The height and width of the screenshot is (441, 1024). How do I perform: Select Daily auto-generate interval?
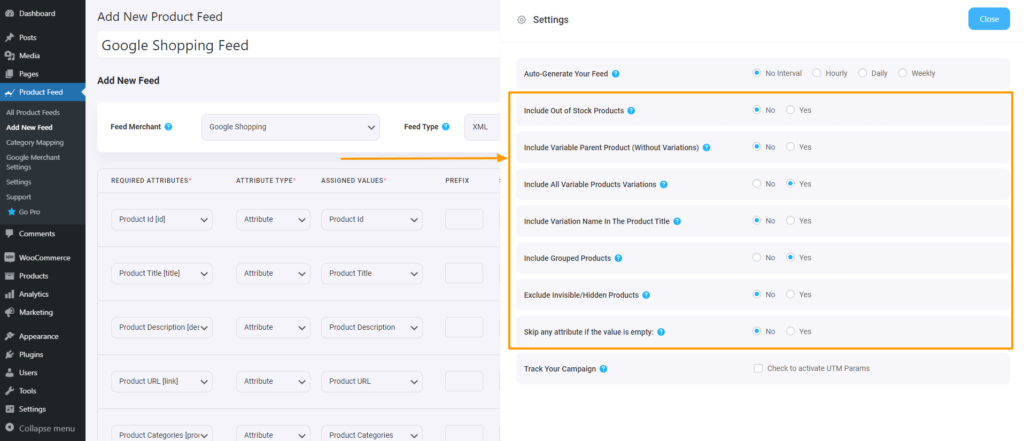pos(862,73)
